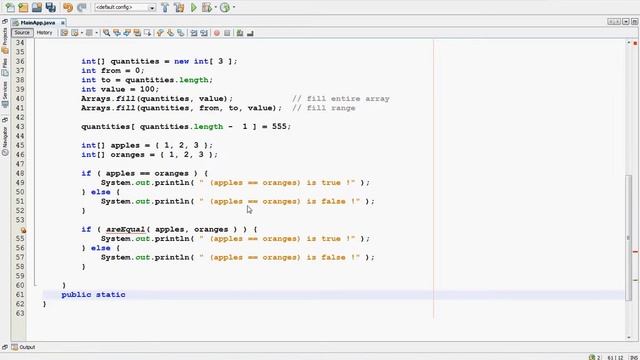Viewport: 640px width, 360px height.
Task: Open Back history dropdown arrow
Action: pos(82,33)
